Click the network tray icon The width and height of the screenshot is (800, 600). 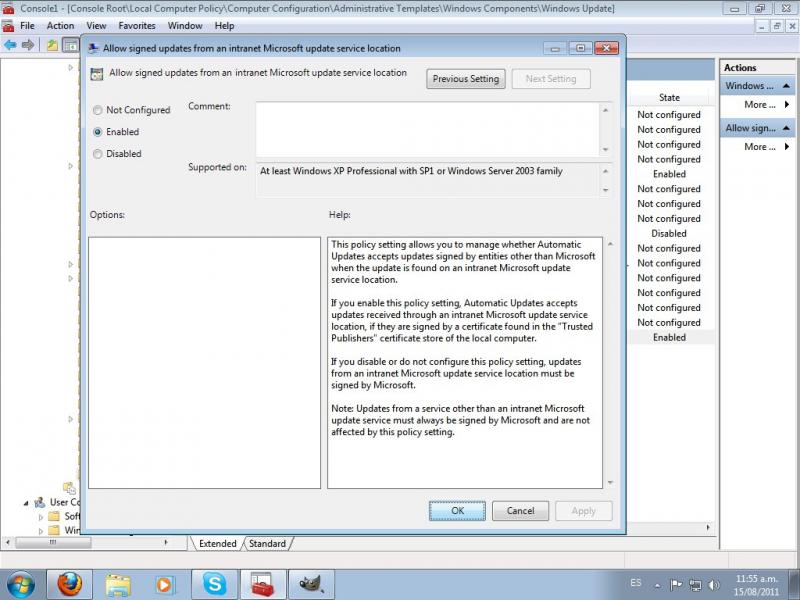click(x=695, y=585)
